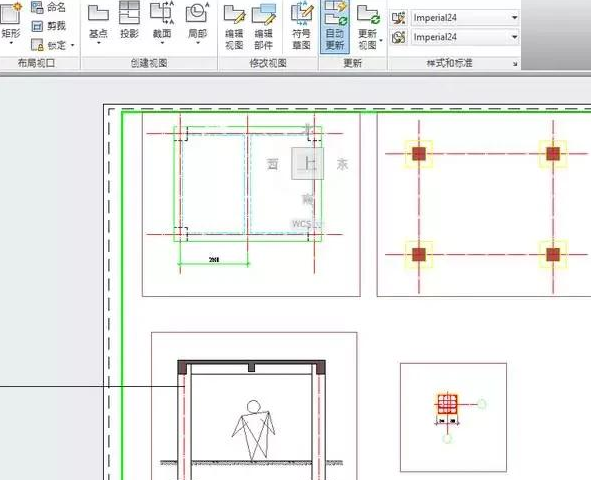Click the 编辑部件 edit components tool
591x480 pixels.
(x=263, y=26)
